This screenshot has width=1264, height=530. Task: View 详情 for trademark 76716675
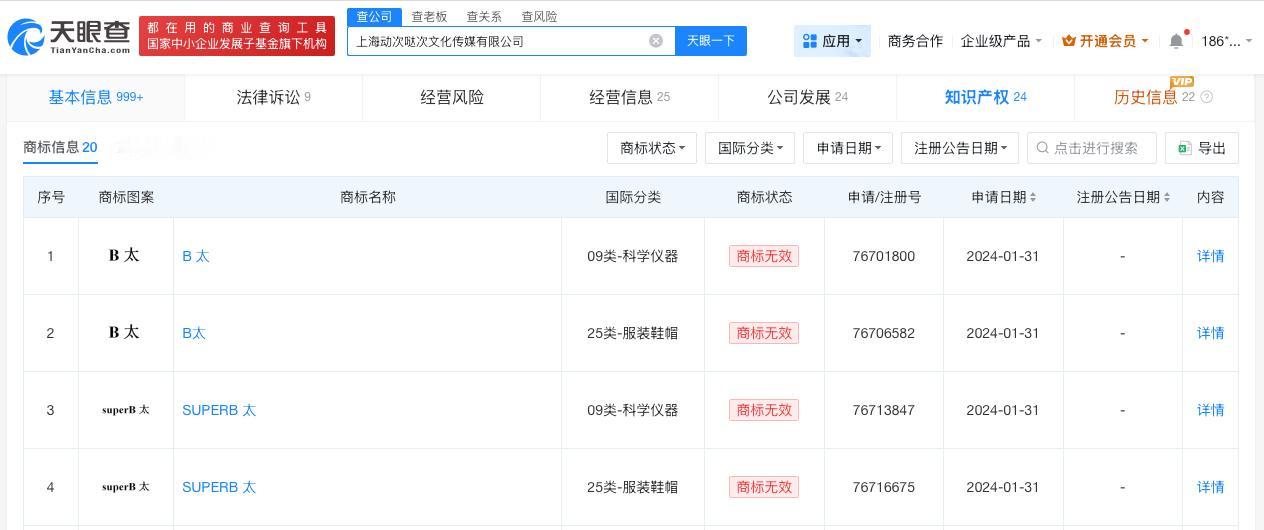[1211, 487]
